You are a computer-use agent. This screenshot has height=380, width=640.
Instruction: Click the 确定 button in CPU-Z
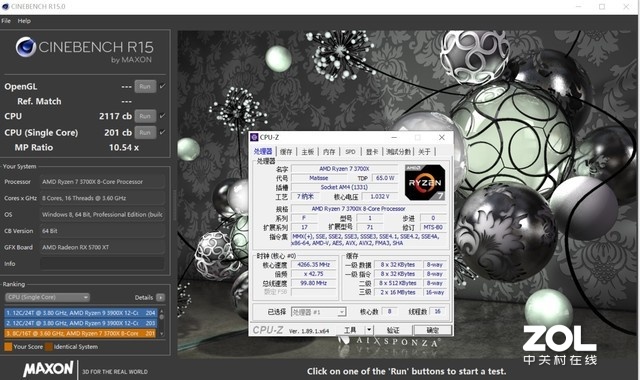point(433,330)
